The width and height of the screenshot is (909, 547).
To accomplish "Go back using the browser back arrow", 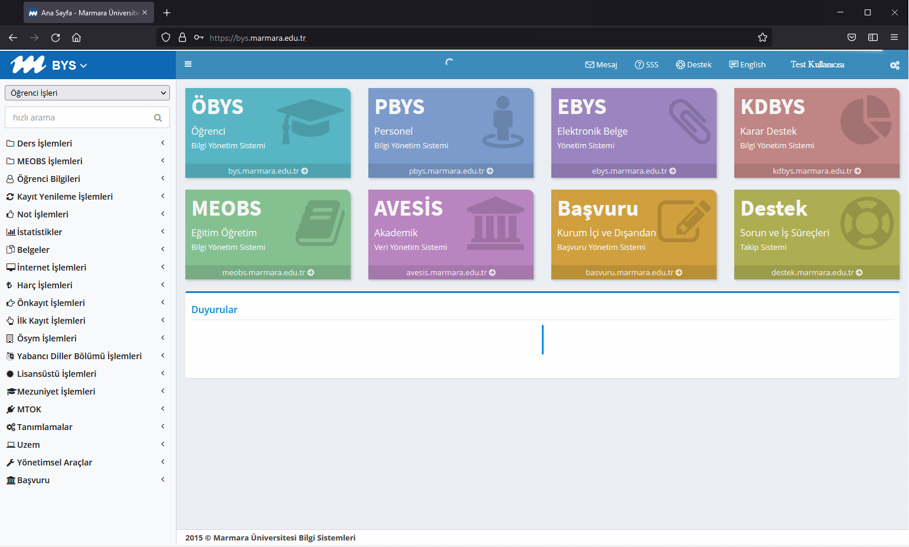I will click(13, 38).
